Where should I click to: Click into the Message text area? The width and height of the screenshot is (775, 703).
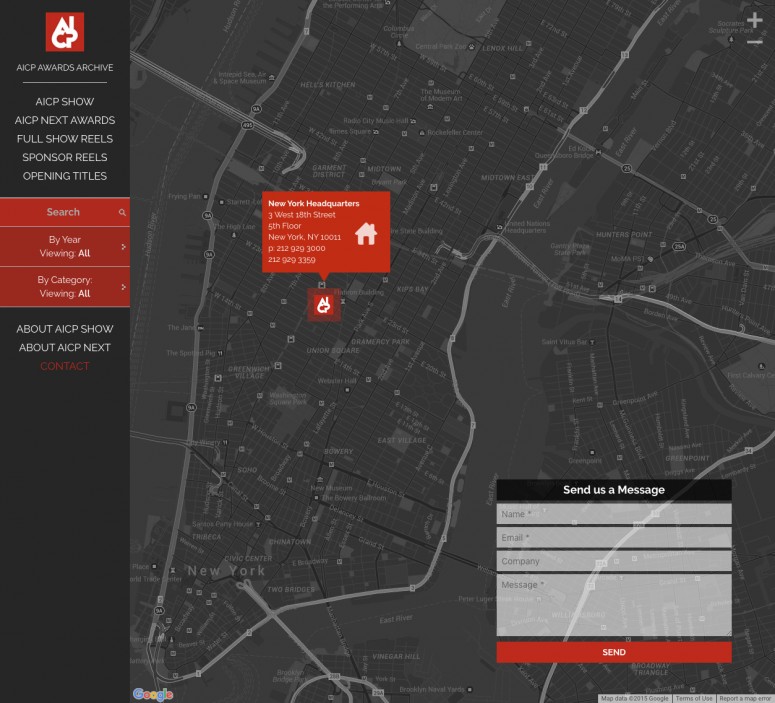(614, 605)
